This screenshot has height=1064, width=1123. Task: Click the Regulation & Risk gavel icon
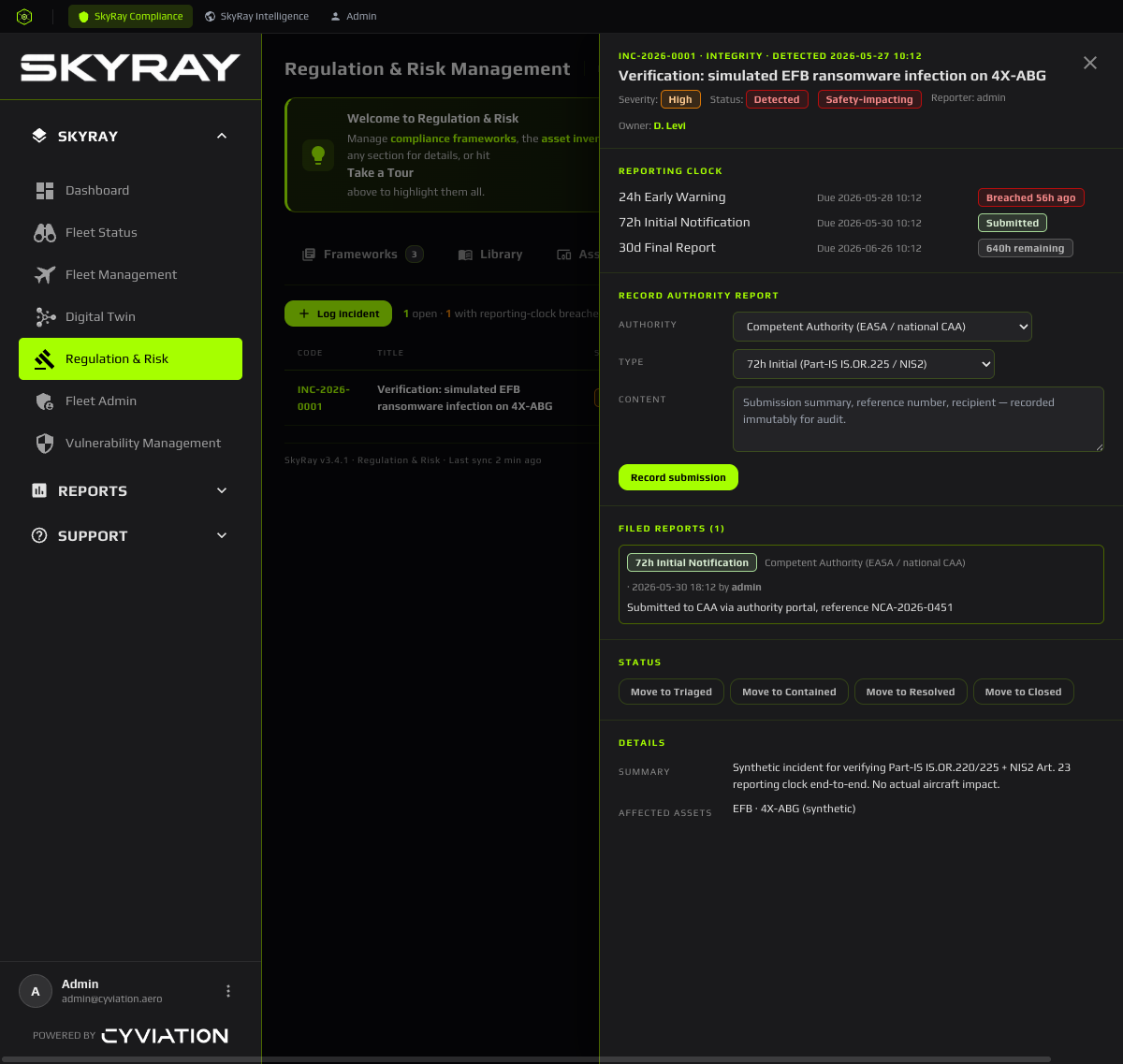coord(45,358)
